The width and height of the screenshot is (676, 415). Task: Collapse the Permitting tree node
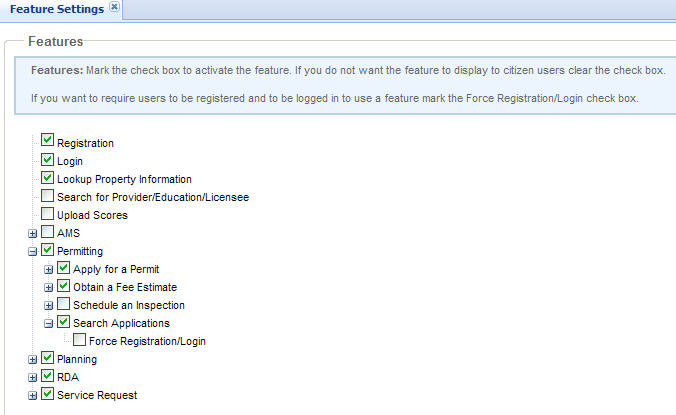pyautogui.click(x=33, y=251)
